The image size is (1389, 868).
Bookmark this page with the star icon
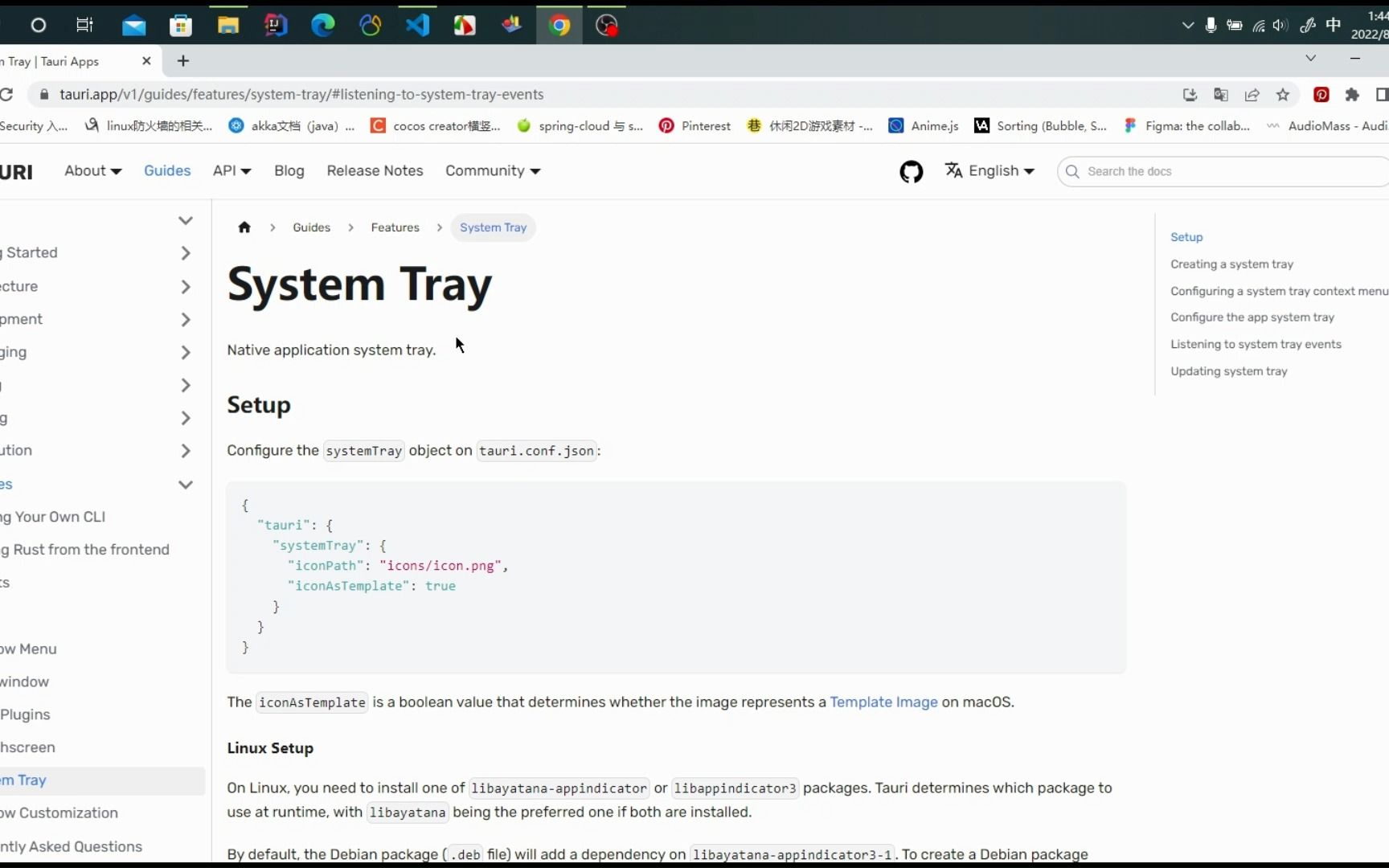click(1283, 95)
